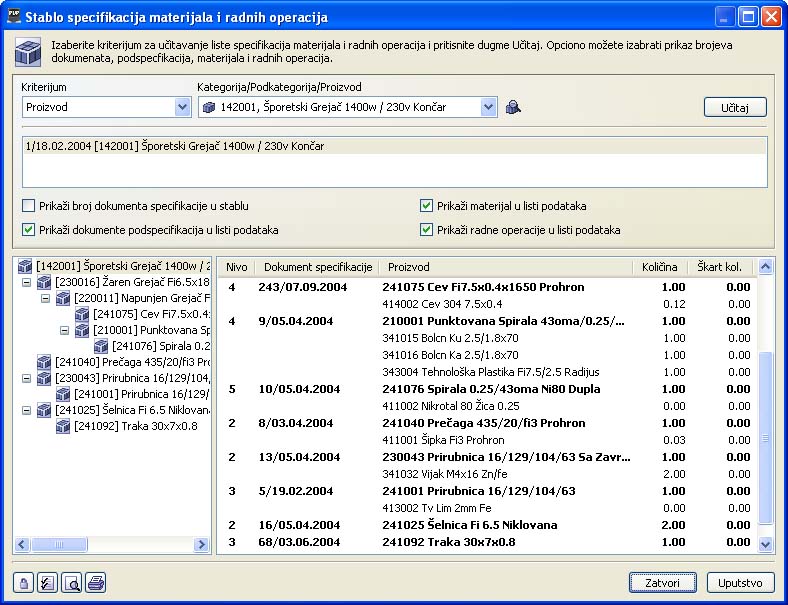Click the Količina column header

[660, 267]
